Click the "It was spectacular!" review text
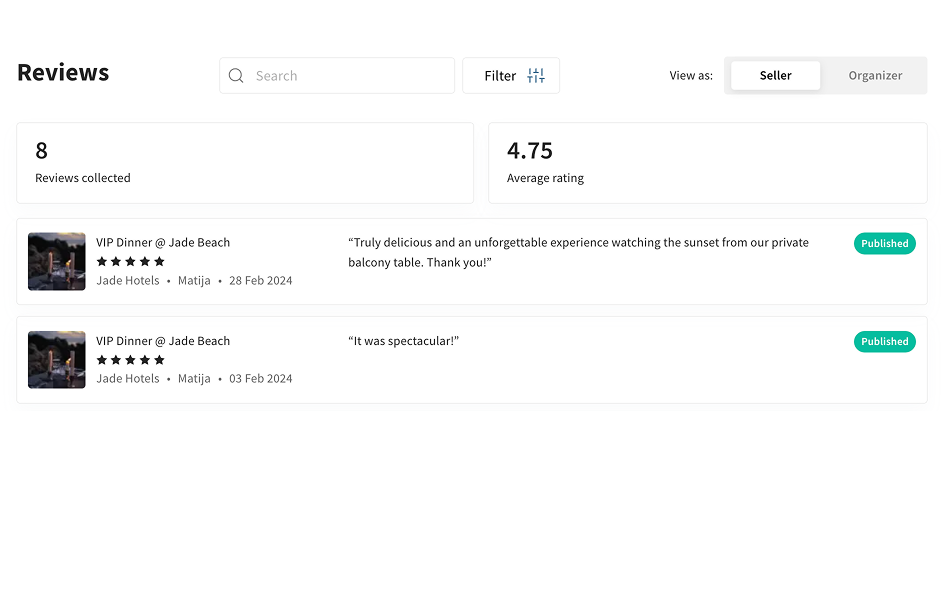The image size is (946, 591). click(403, 341)
